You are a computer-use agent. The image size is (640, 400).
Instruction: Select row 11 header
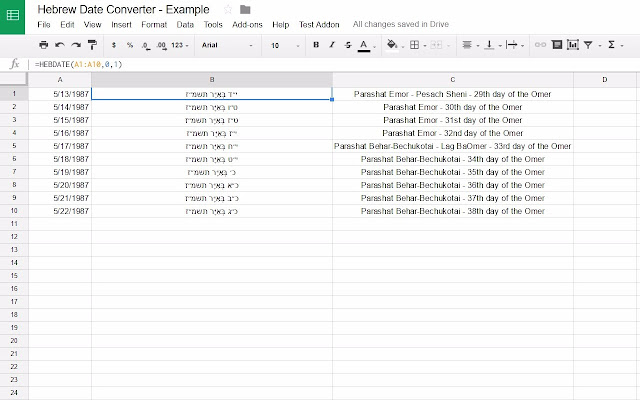point(14,224)
